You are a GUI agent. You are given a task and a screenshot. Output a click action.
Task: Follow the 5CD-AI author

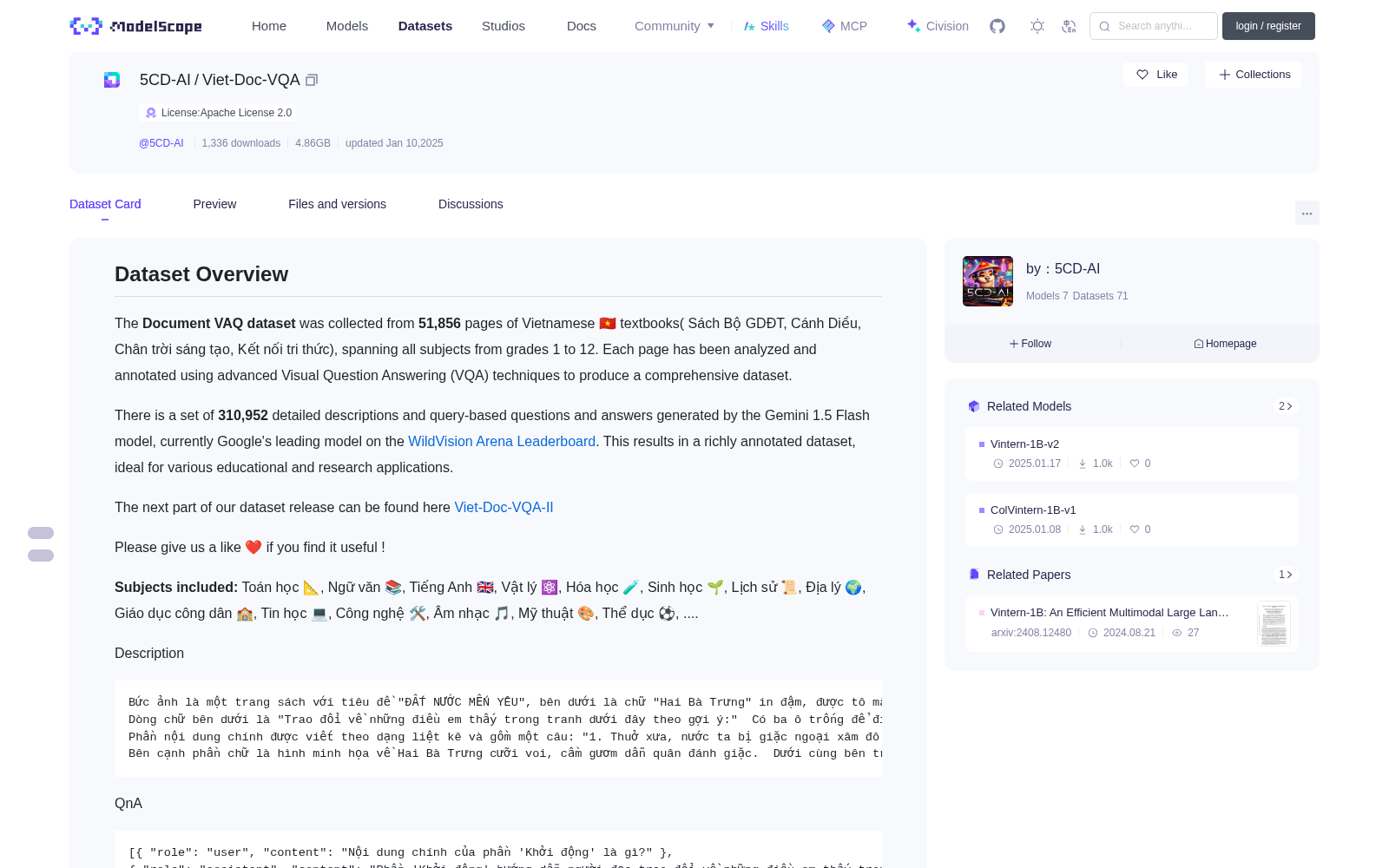(x=1030, y=344)
